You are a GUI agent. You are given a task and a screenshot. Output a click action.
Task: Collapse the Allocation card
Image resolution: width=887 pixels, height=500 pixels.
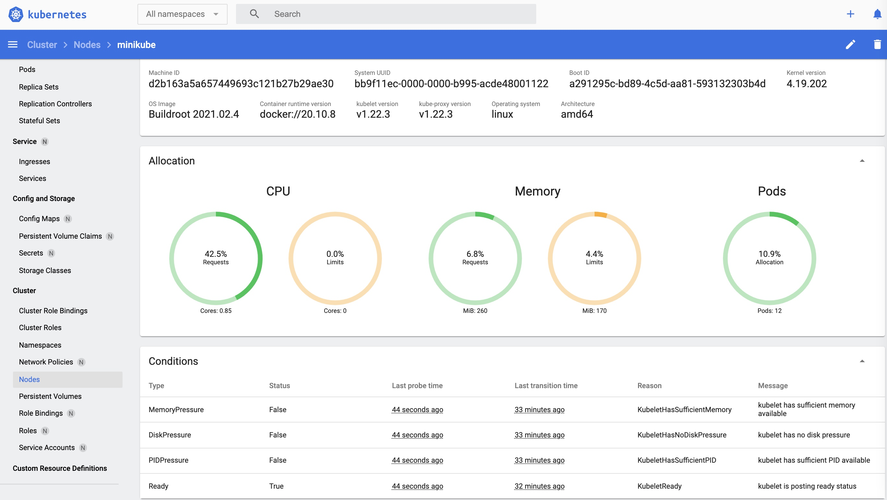pyautogui.click(x=862, y=161)
